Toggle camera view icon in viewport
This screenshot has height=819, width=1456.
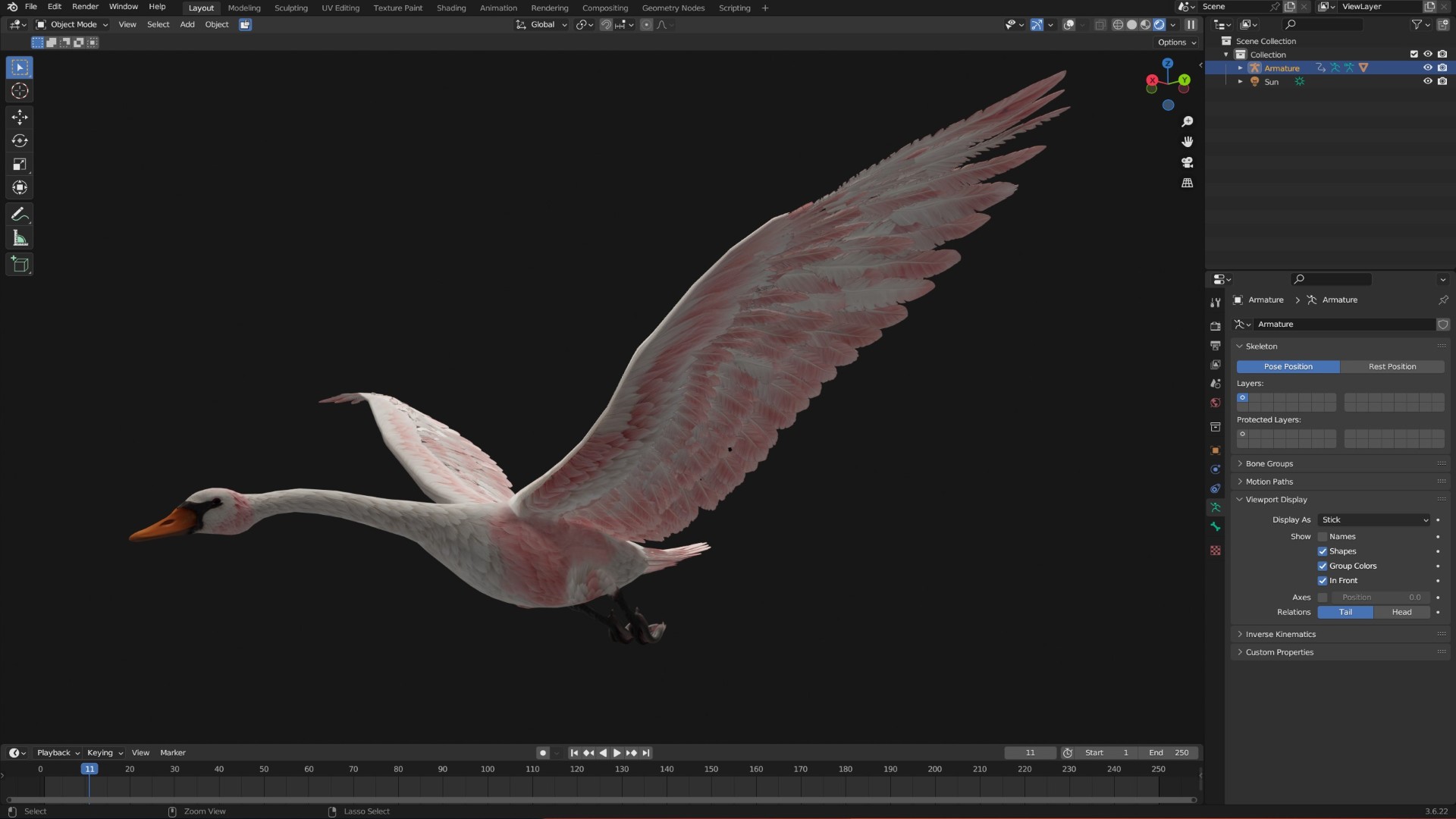click(x=1188, y=162)
